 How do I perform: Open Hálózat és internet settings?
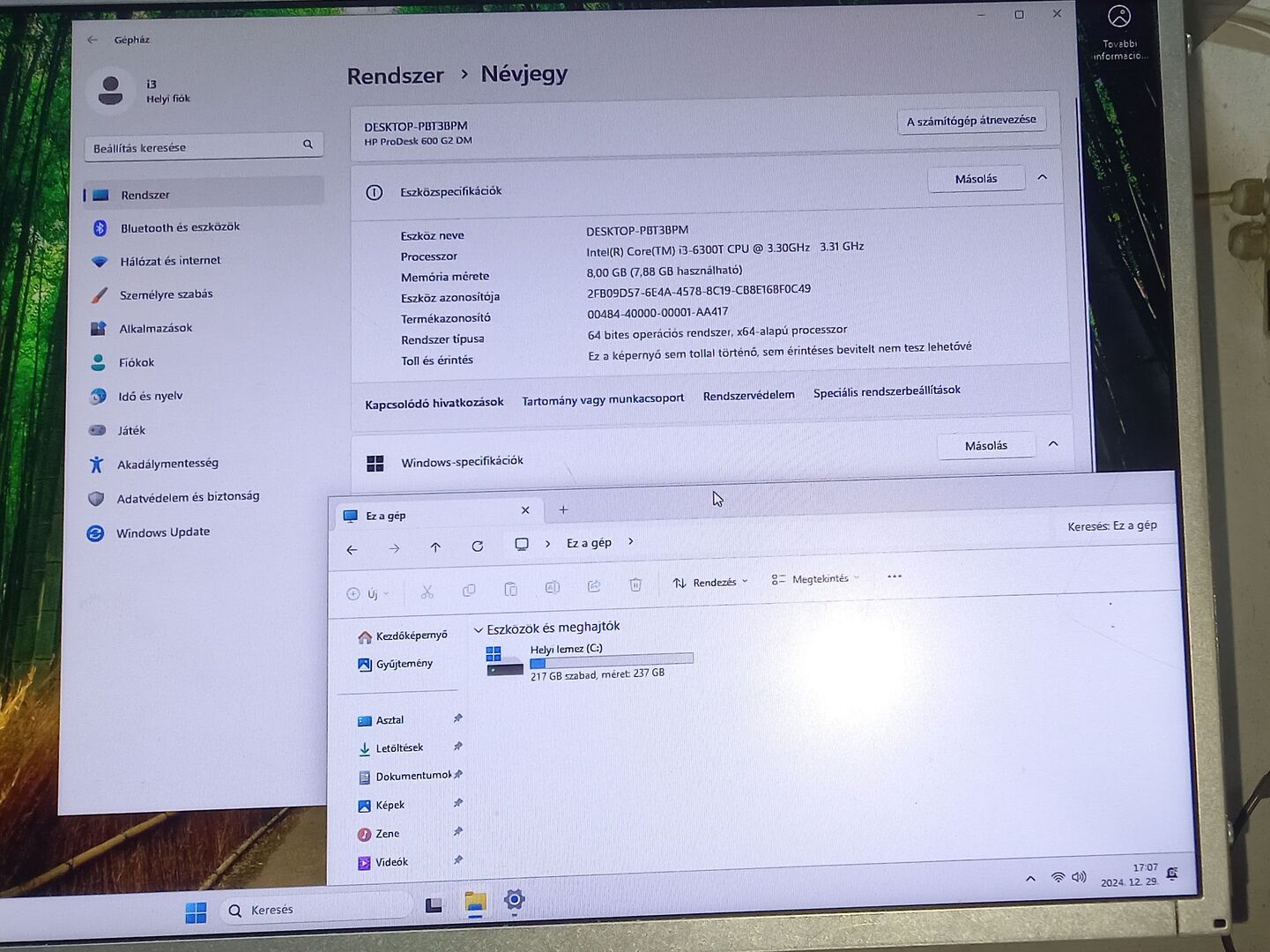click(170, 261)
